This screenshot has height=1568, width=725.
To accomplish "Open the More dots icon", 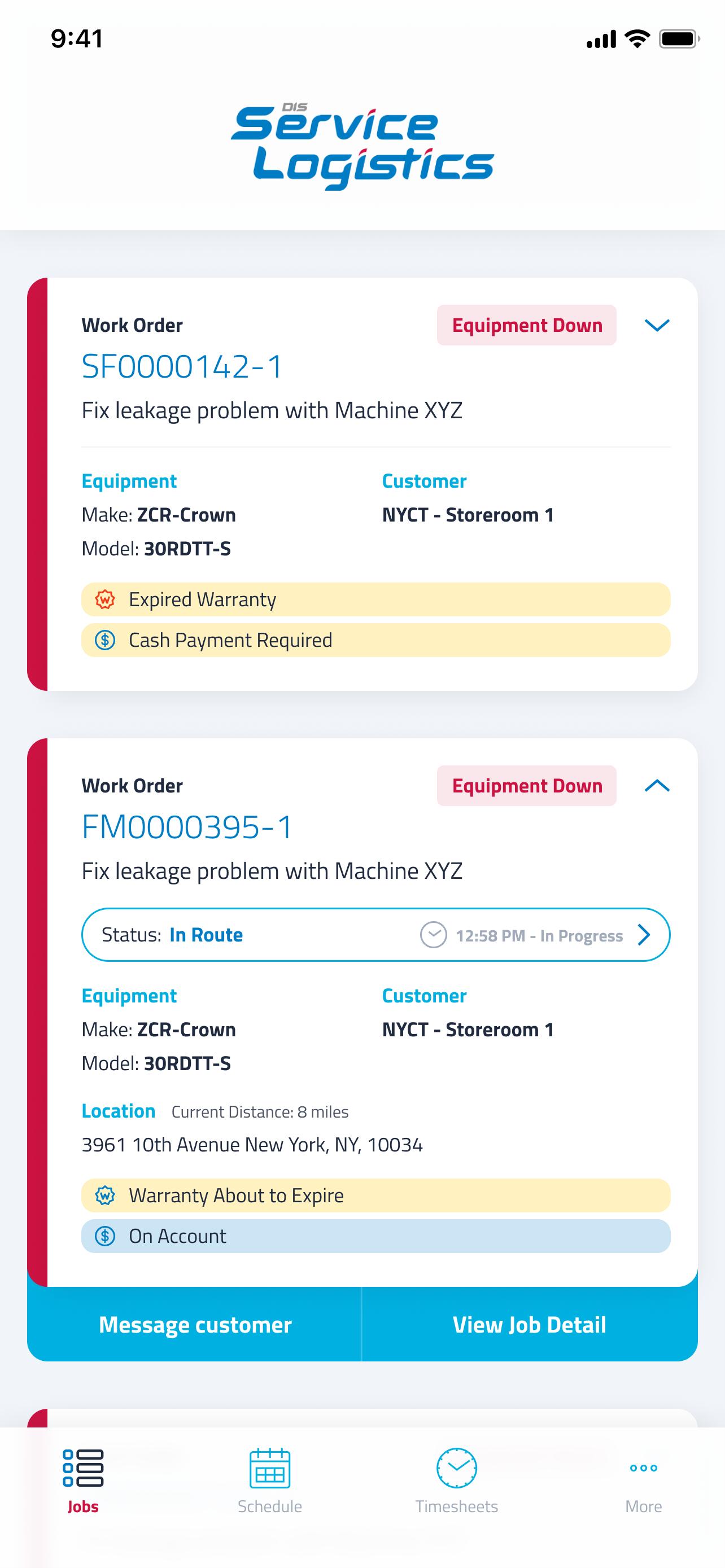I will coord(644,1468).
